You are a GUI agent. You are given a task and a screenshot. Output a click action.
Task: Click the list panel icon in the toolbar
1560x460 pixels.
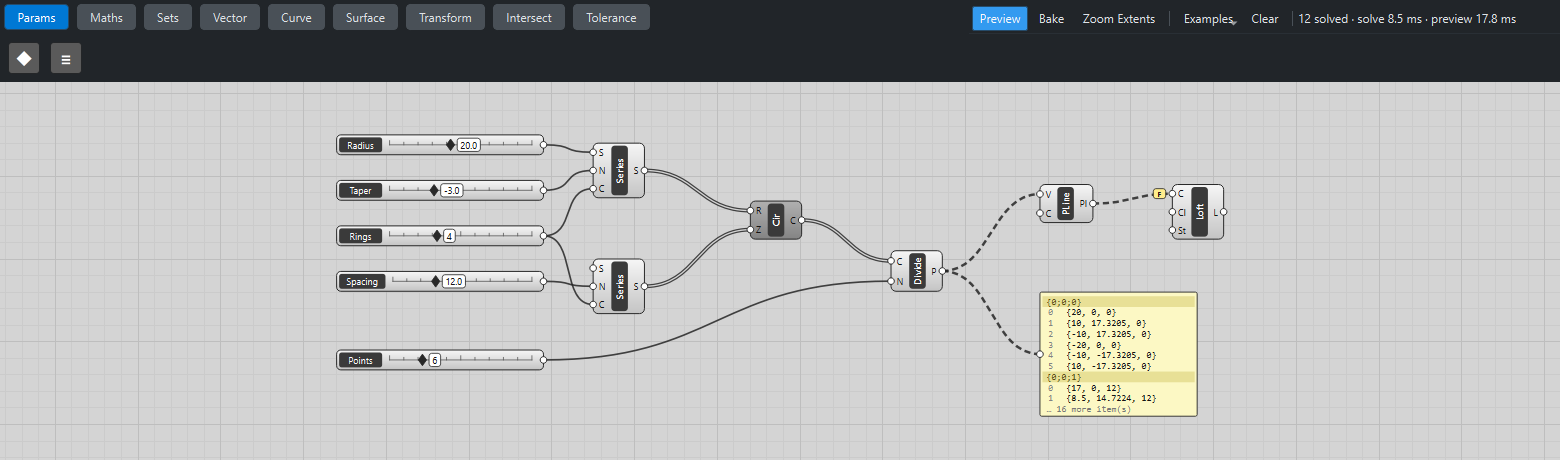click(66, 59)
